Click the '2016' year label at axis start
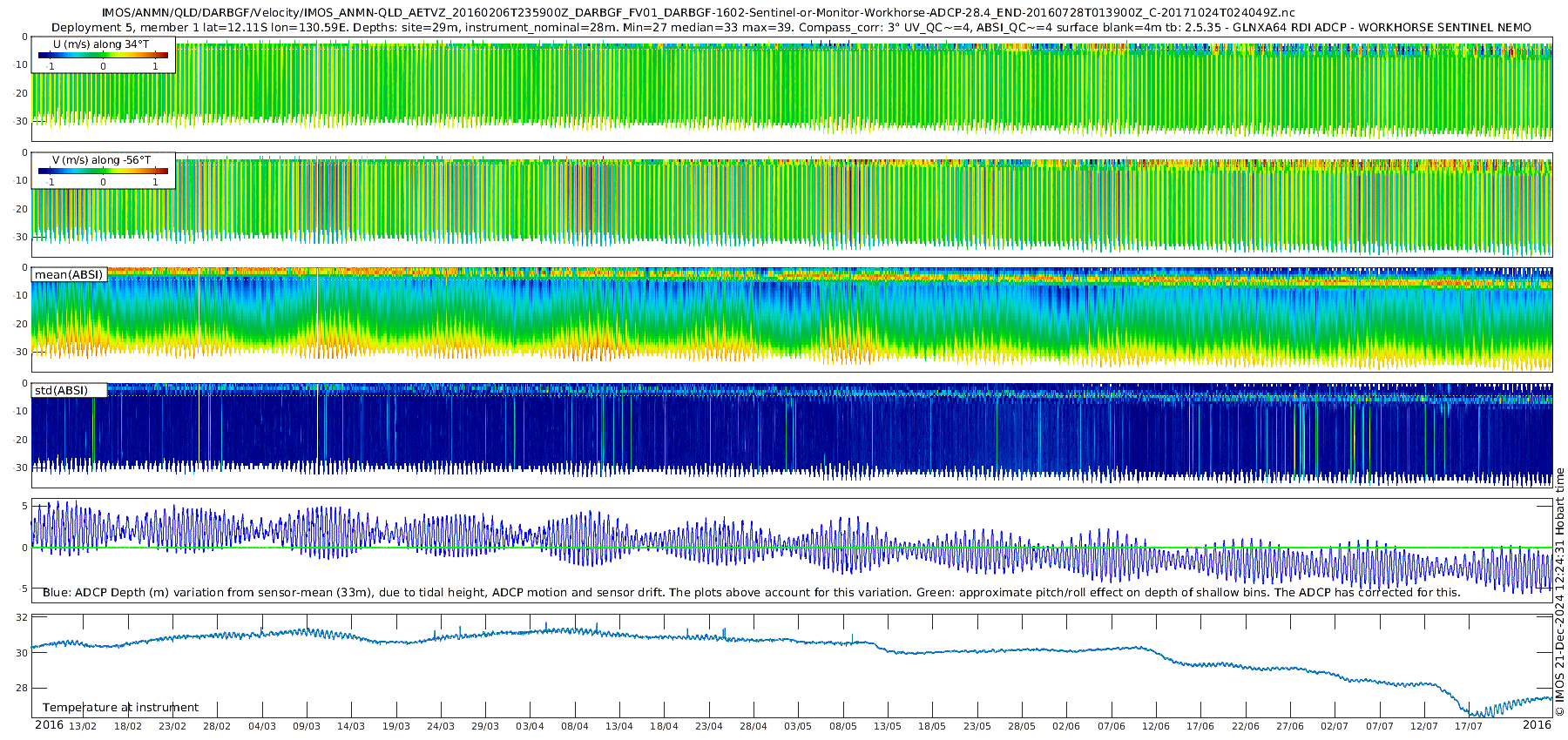 (49, 724)
